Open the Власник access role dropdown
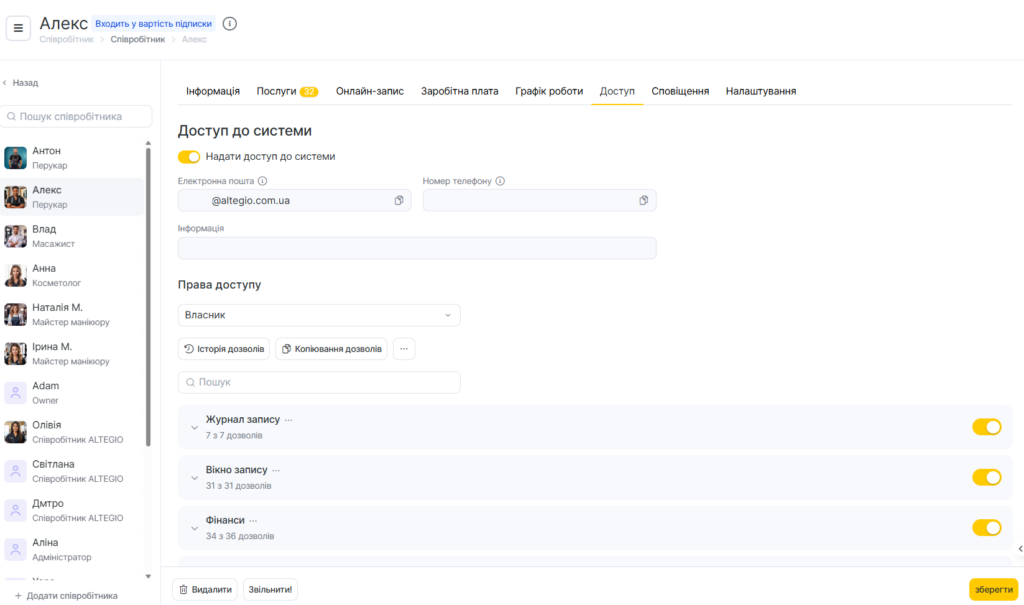Image resolution: width=1024 pixels, height=605 pixels. [319, 315]
